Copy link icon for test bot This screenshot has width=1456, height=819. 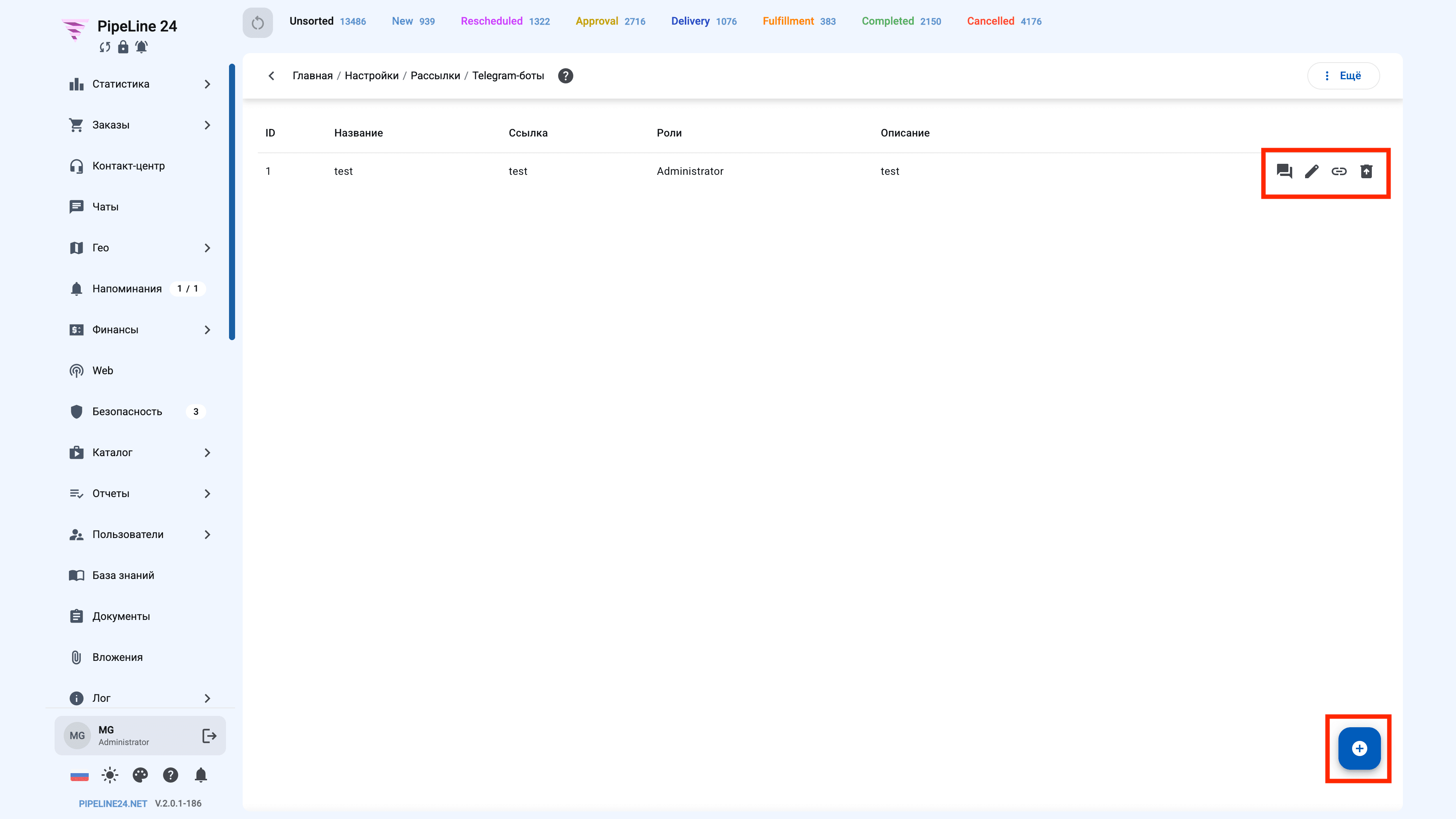[1339, 171]
